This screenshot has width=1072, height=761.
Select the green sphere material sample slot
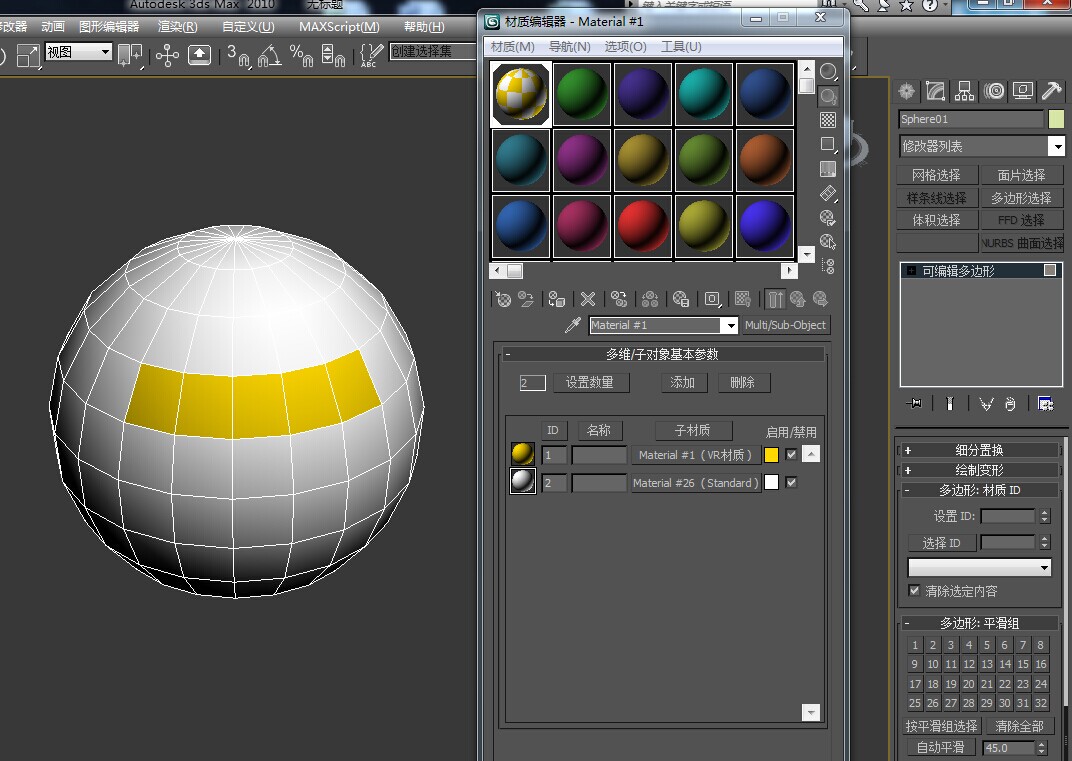pyautogui.click(x=581, y=93)
